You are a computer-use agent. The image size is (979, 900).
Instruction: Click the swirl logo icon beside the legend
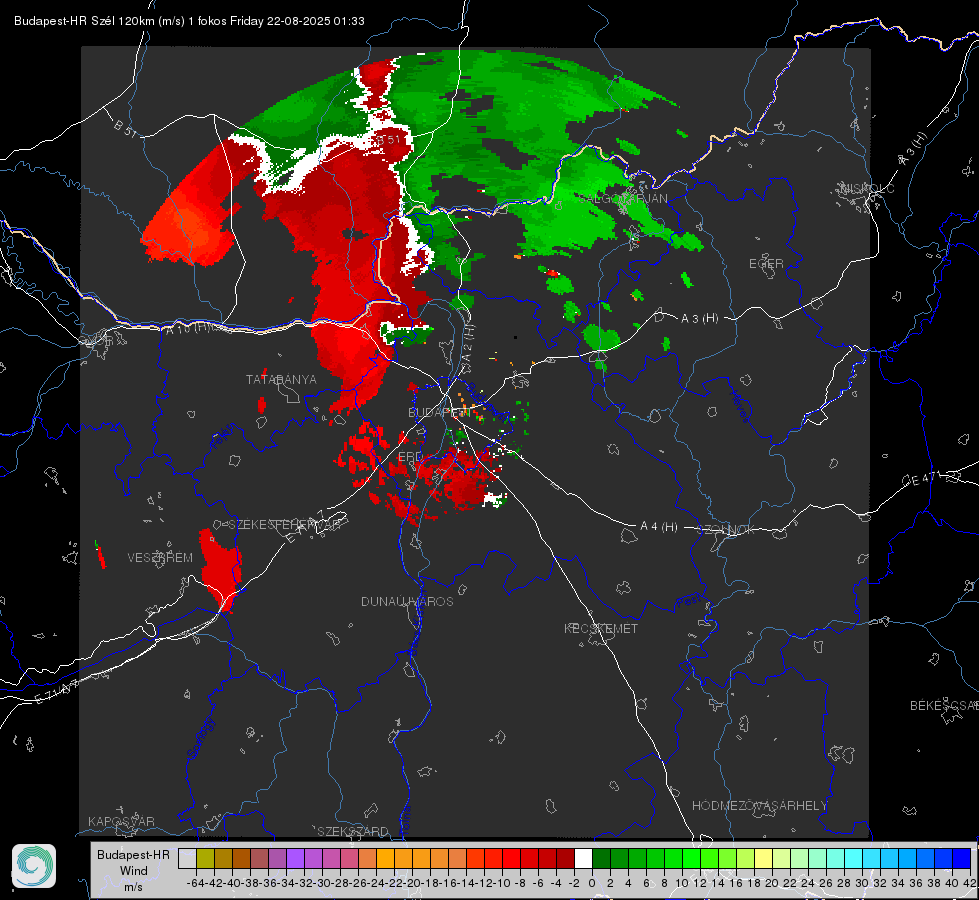34,866
